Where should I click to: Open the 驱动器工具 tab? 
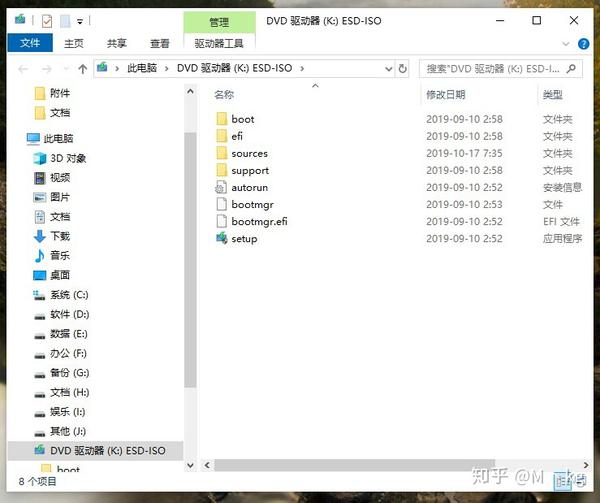coord(219,44)
